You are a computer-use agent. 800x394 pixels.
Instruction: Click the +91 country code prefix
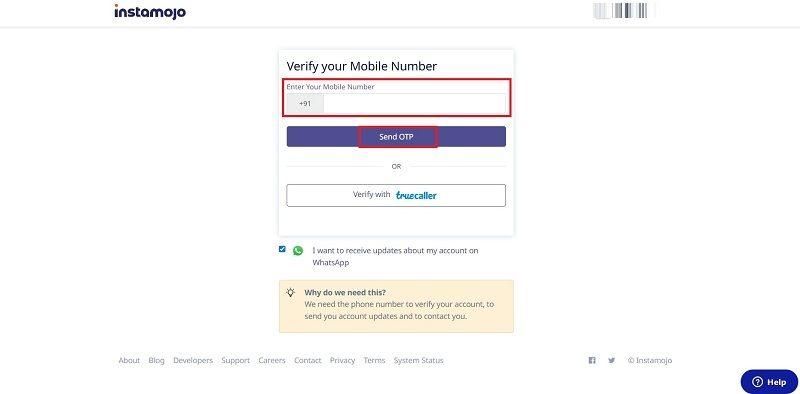coord(305,104)
